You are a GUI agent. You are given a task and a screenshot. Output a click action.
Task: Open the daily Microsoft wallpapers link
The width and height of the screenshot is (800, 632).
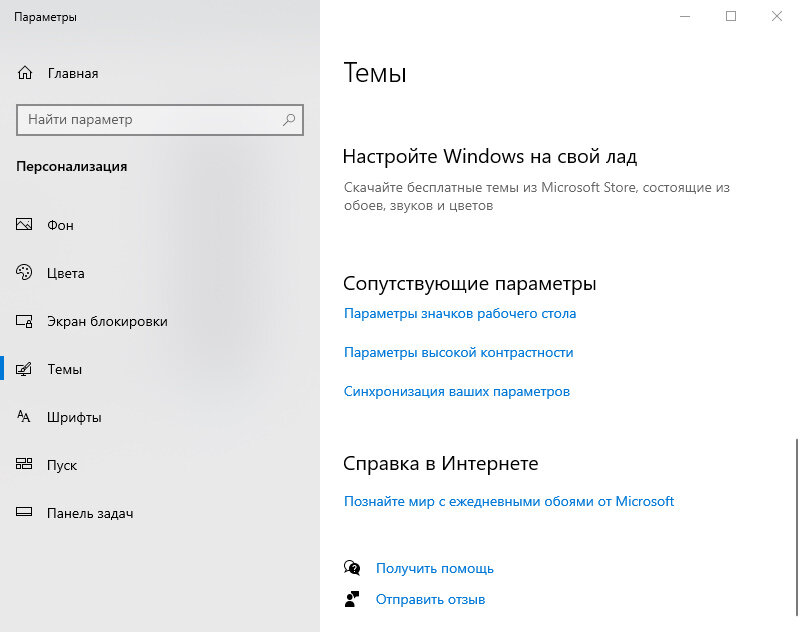509,501
